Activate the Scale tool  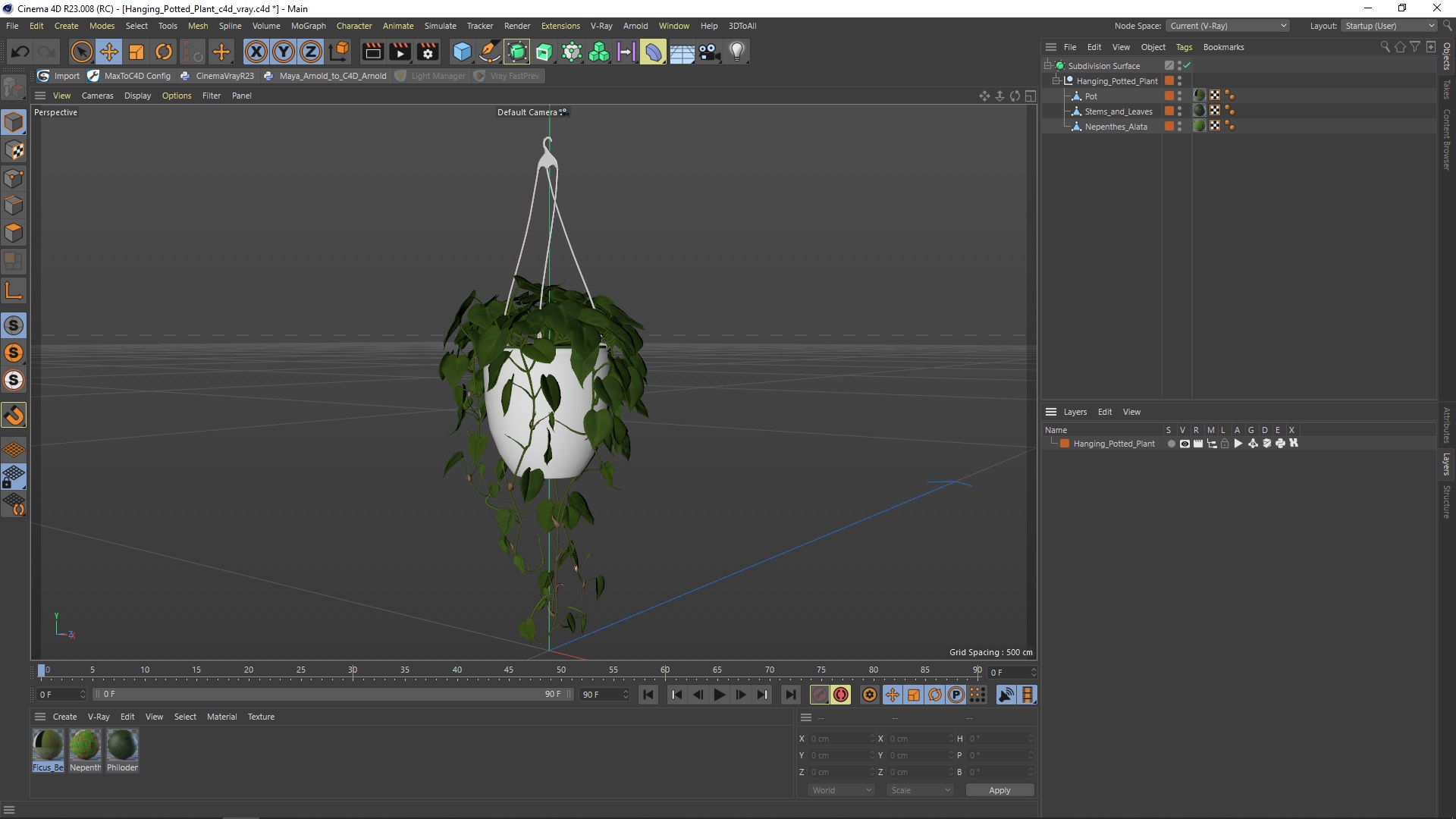coord(136,52)
